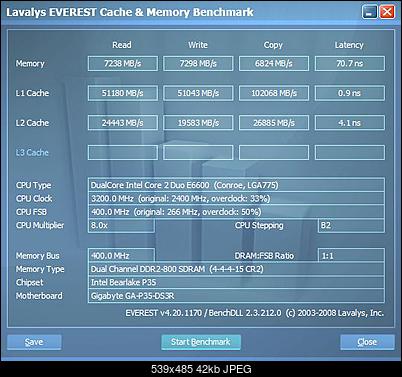Select L1 Cache Copy 102068 MB/s

pos(274,93)
